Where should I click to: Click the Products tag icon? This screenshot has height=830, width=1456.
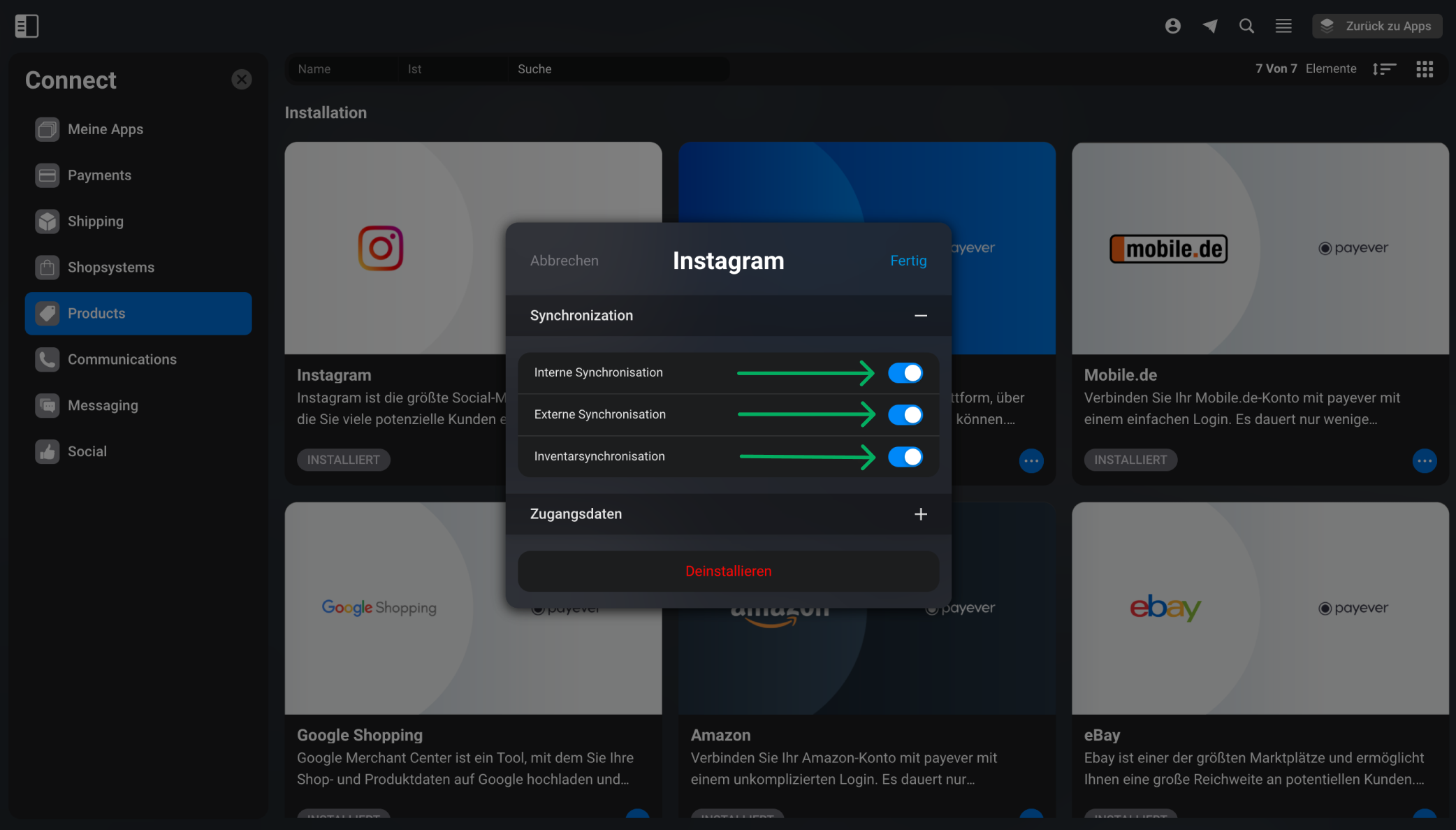[x=48, y=314]
